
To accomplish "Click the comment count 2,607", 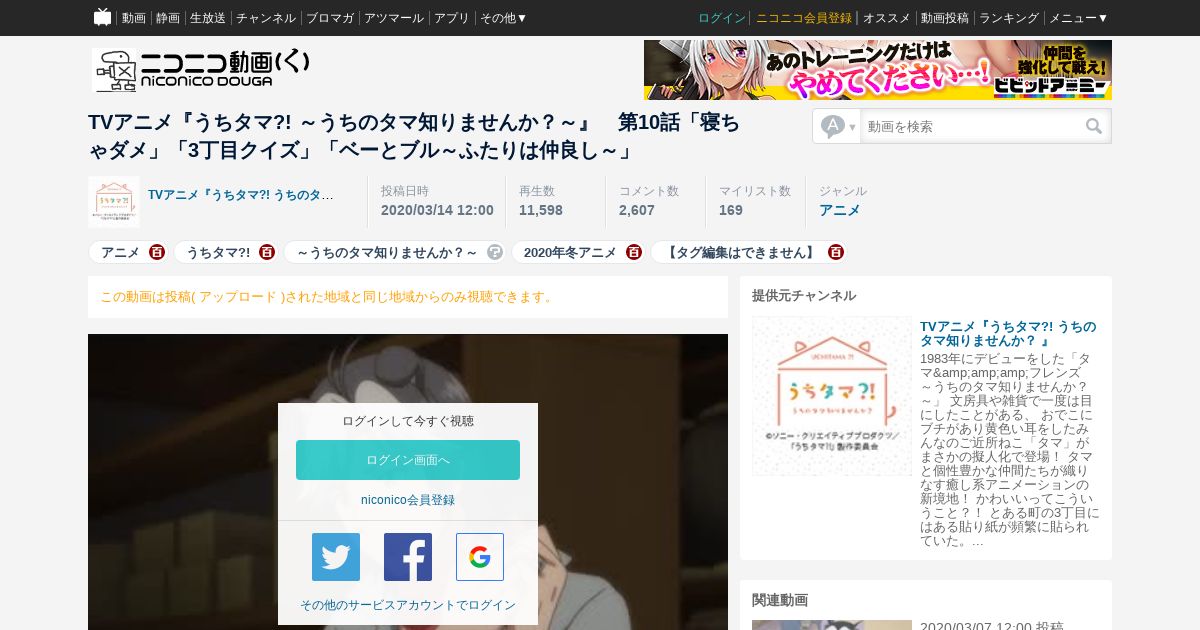I will [x=637, y=210].
